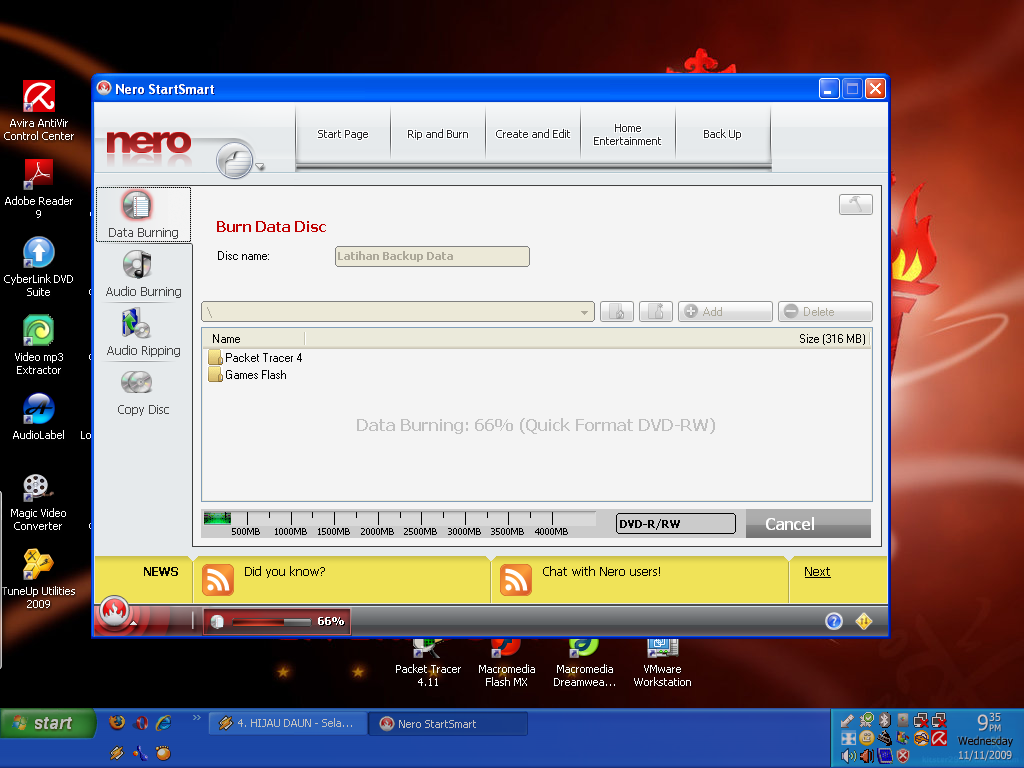Click Winamp icon in quick launch second row

(x=117, y=753)
